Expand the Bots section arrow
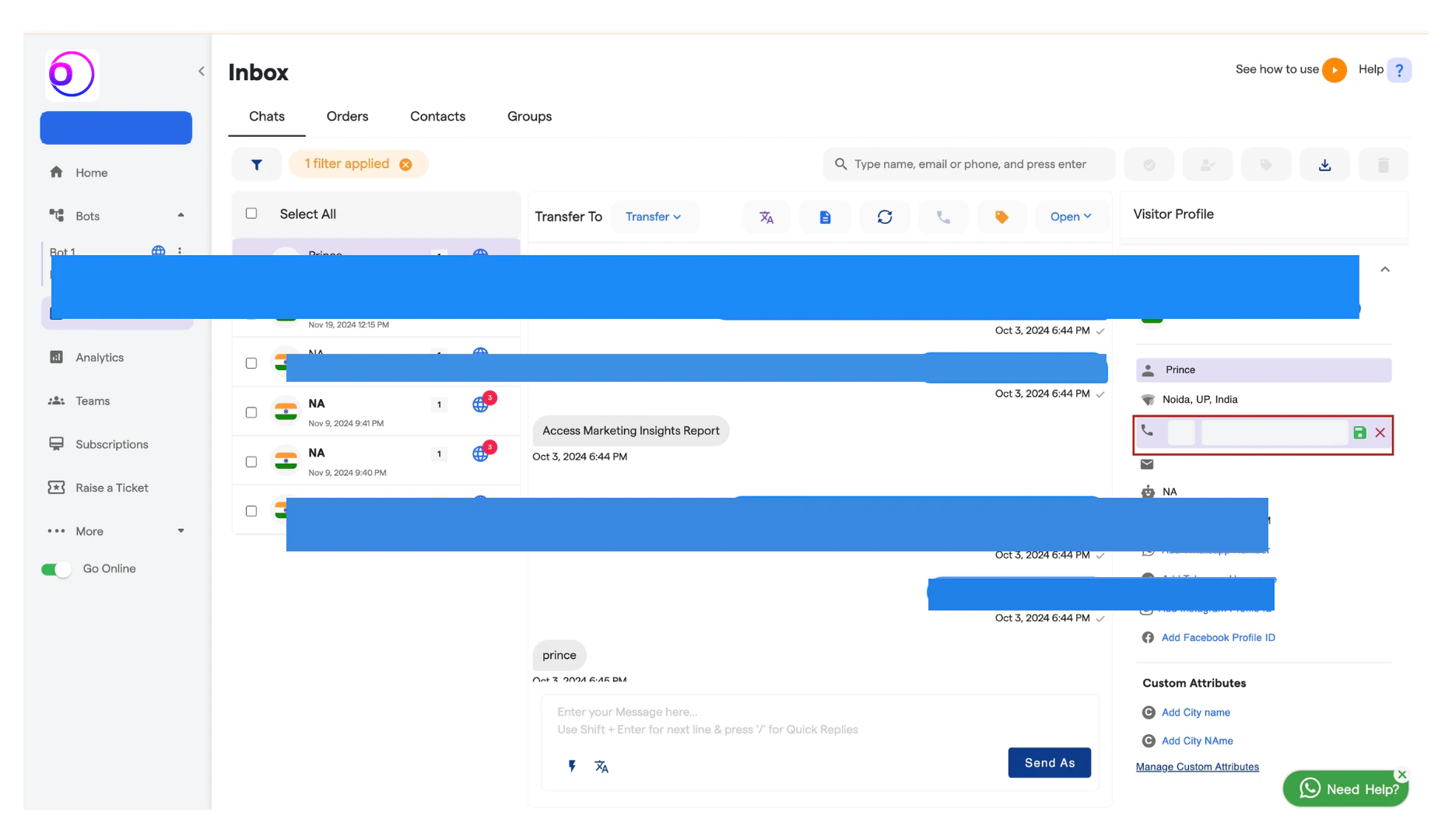This screenshot has width=1452, height=840. click(181, 215)
